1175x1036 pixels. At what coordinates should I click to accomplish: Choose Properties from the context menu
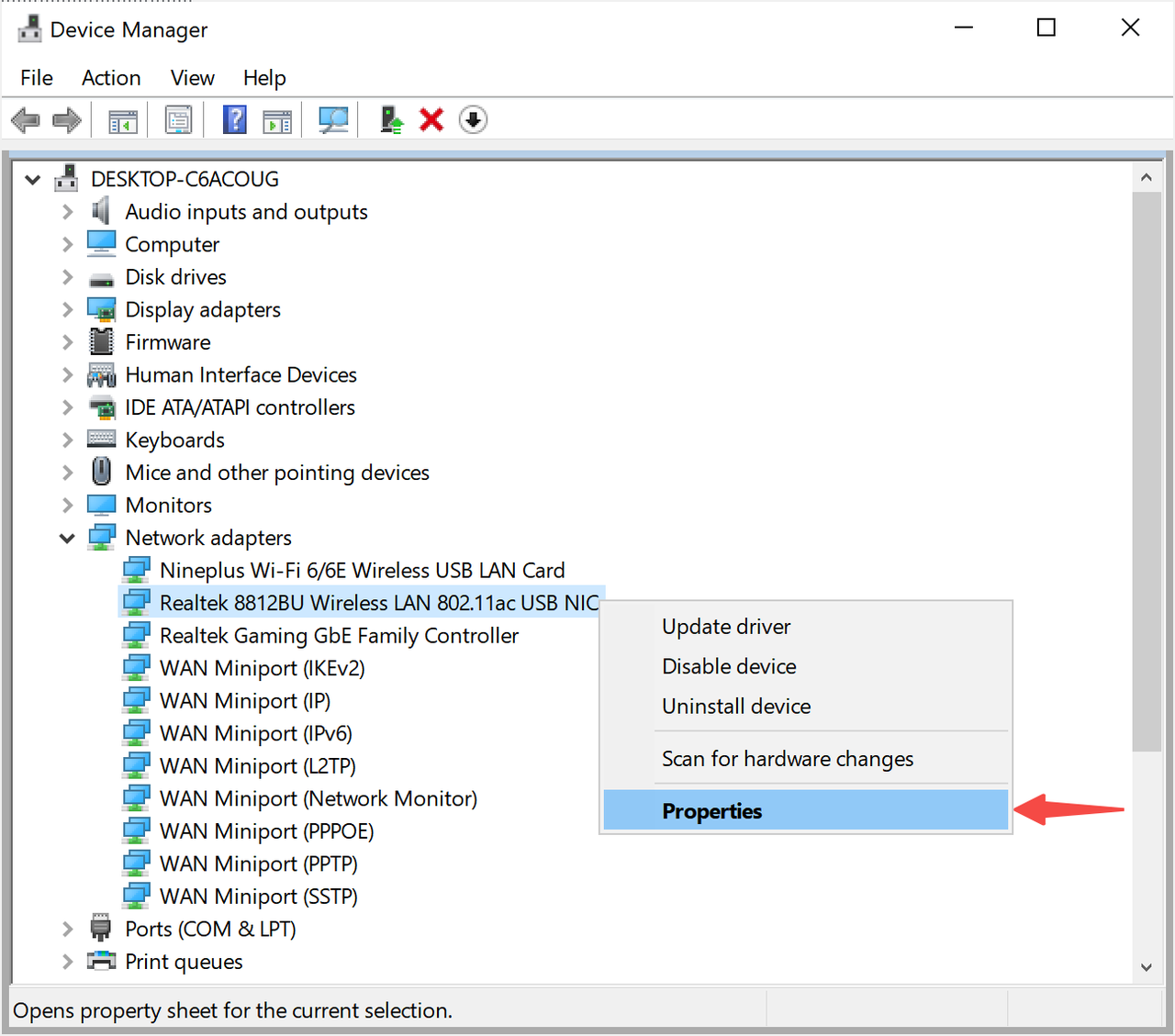[712, 811]
